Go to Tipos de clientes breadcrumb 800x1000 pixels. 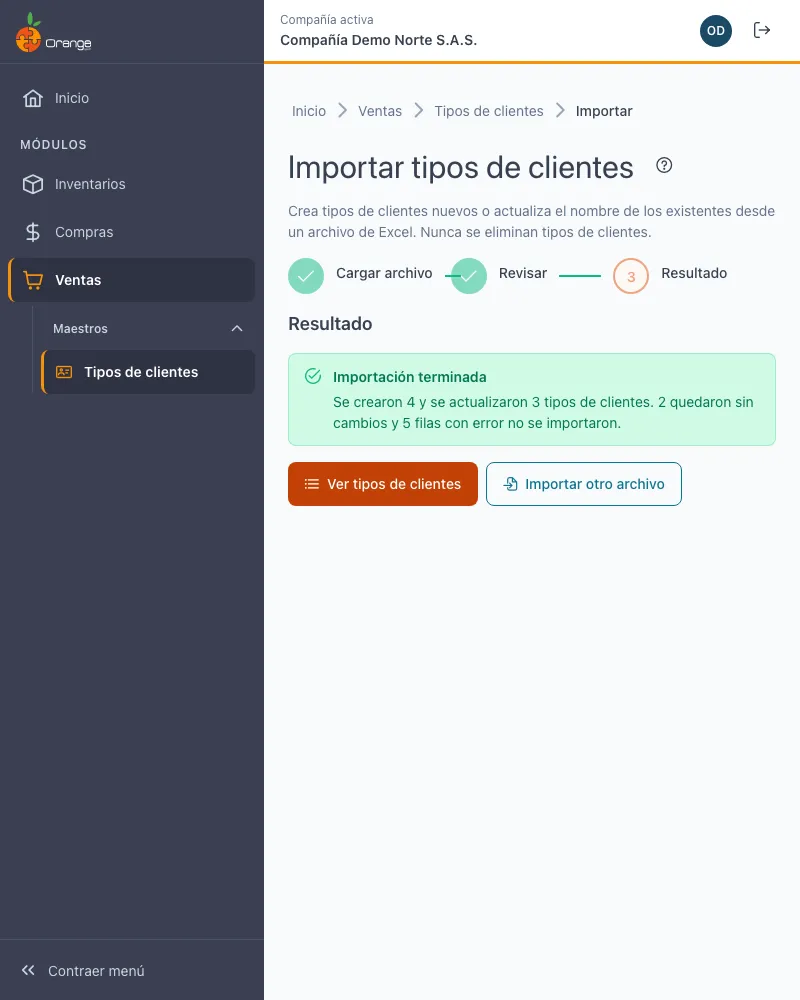489,111
